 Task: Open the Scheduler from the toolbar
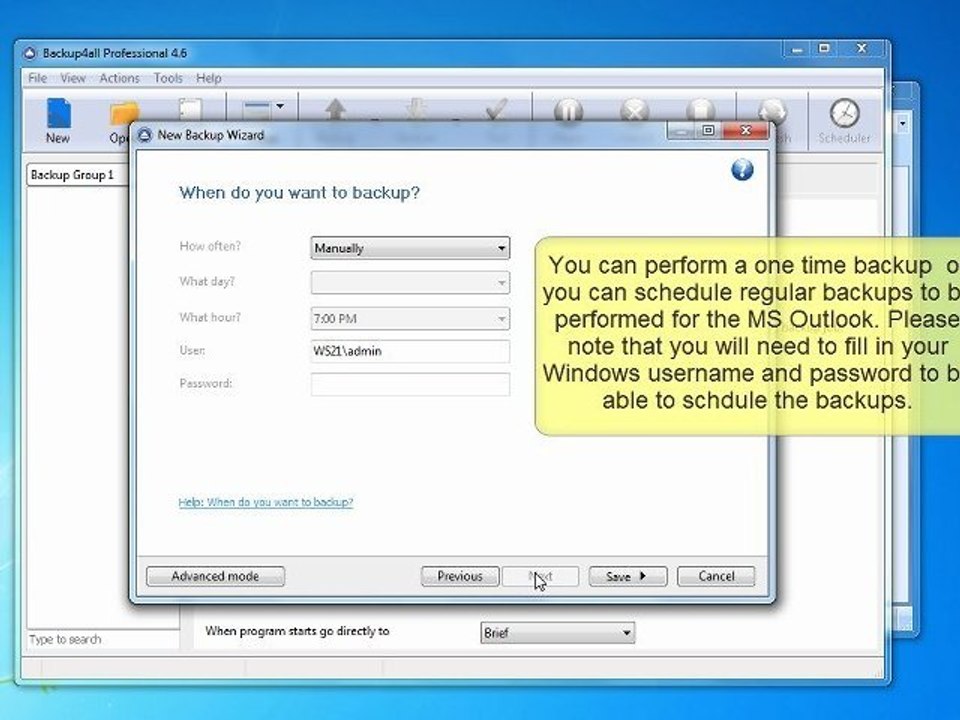click(844, 121)
